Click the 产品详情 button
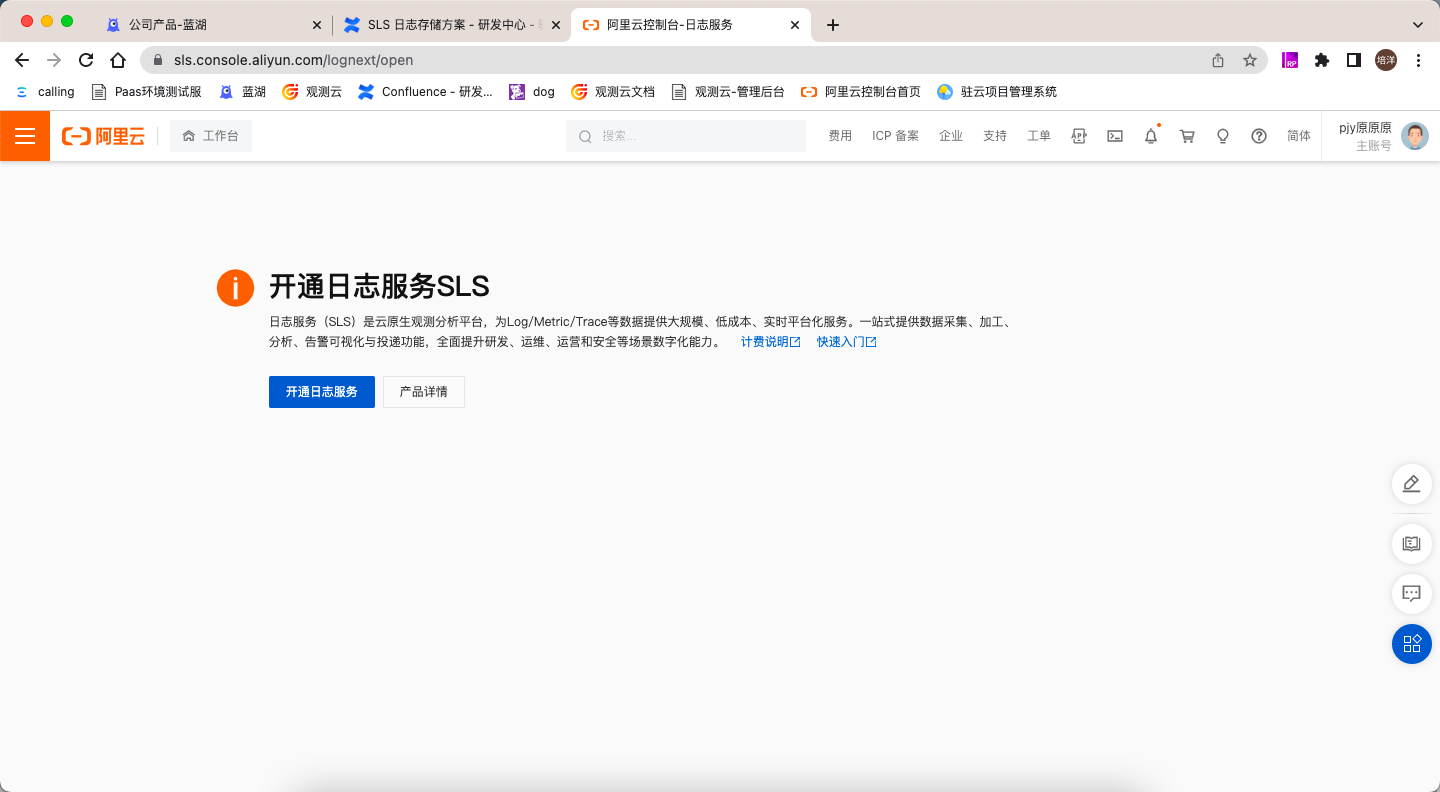 (424, 392)
